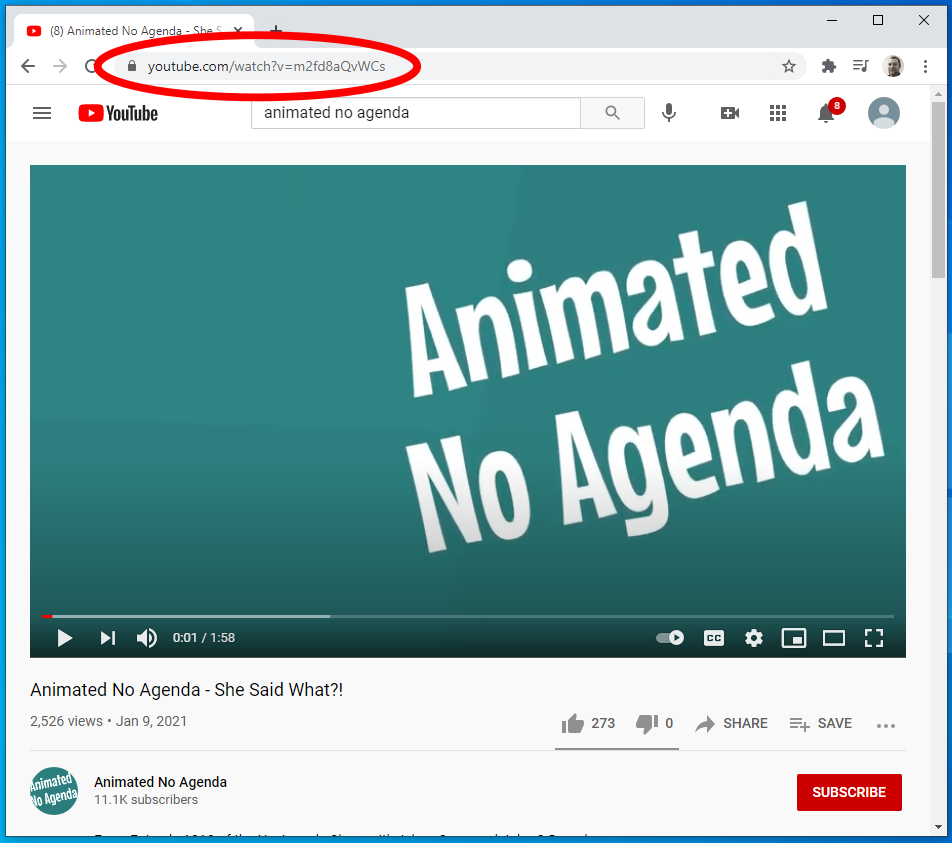Go to YouTube home via logo
This screenshot has width=952, height=843.
pos(118,114)
